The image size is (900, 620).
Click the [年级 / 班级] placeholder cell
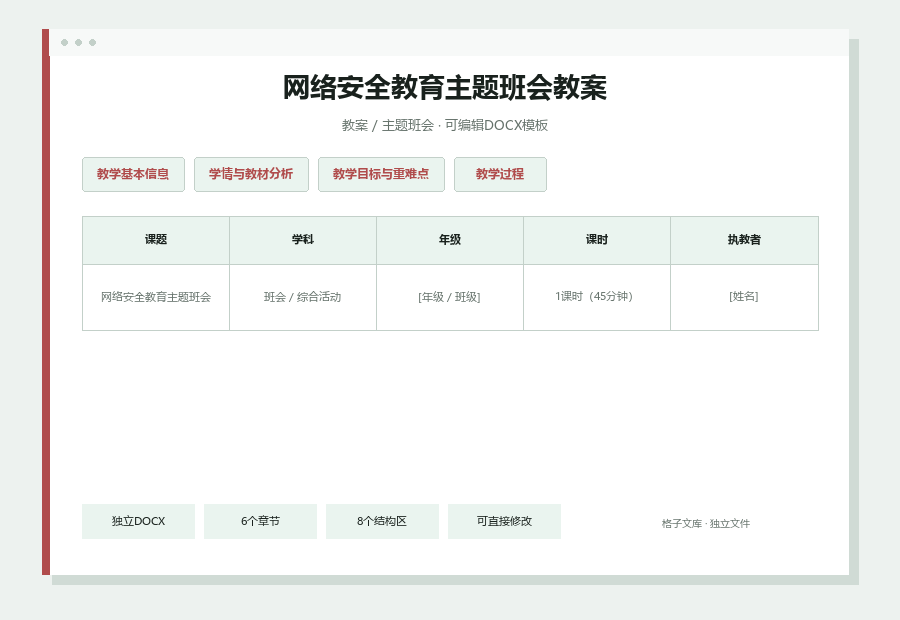pos(450,297)
